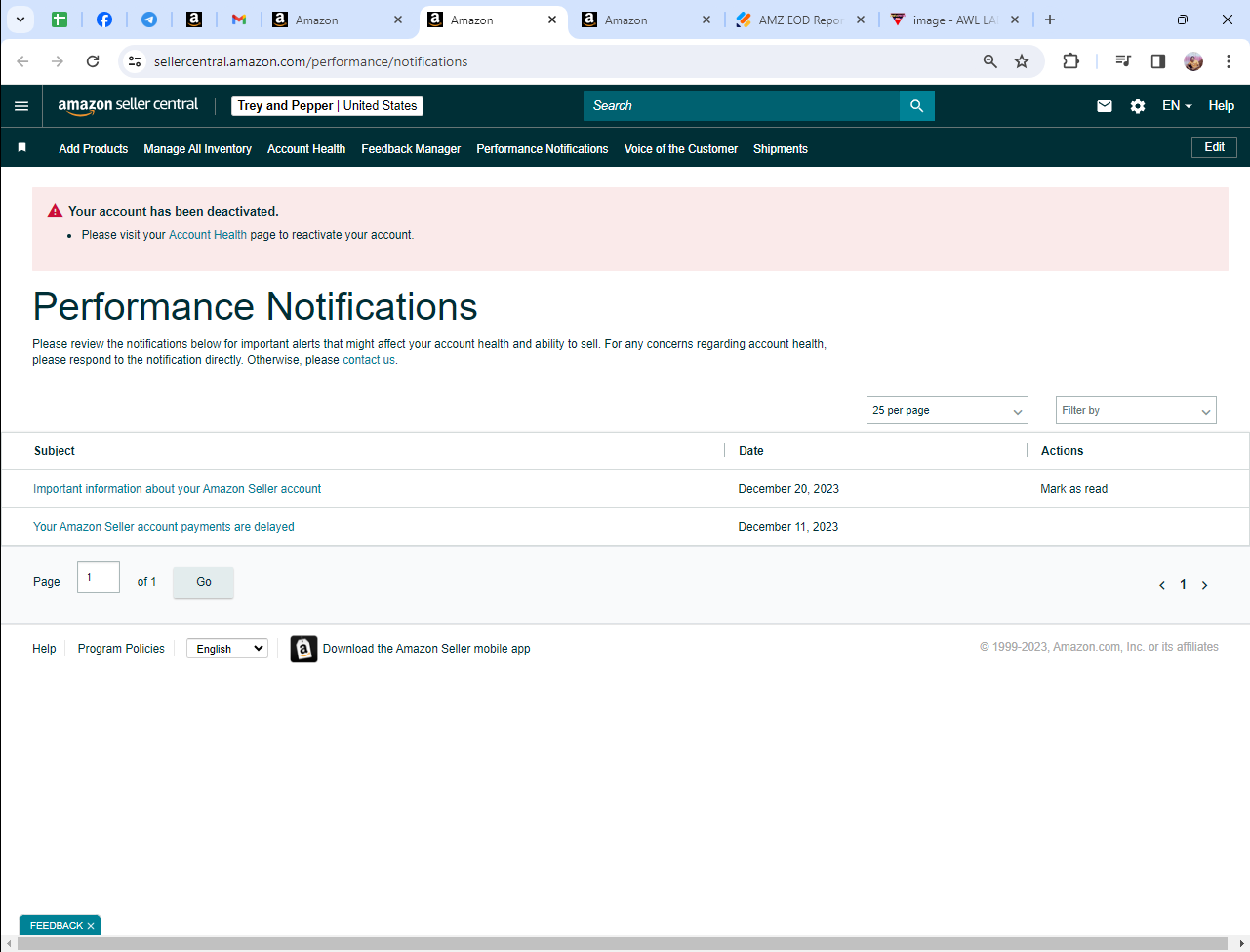This screenshot has width=1250, height=952.
Task: Go to Account Health in the nav bar
Action: tap(306, 149)
